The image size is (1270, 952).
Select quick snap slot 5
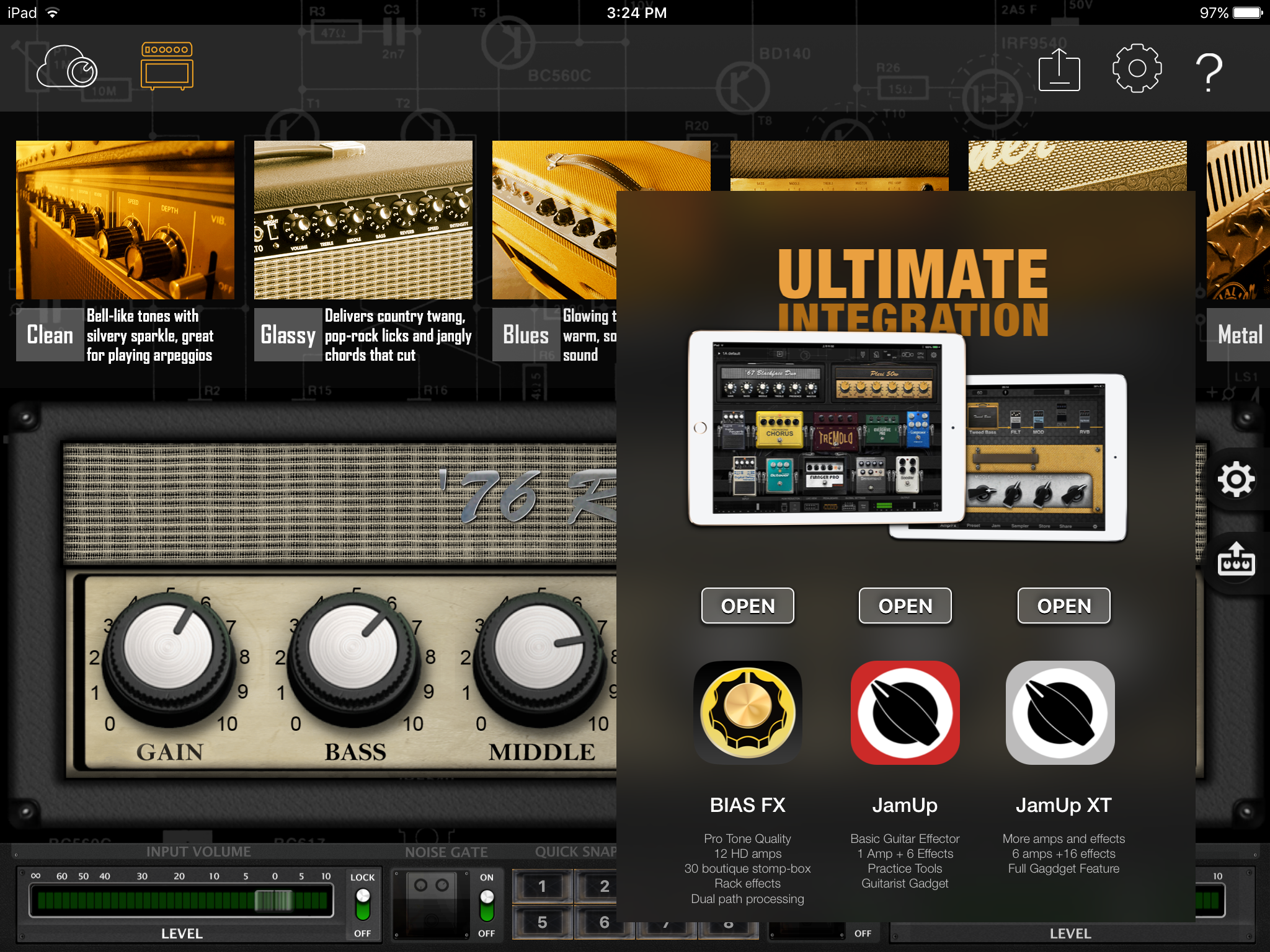[x=542, y=922]
